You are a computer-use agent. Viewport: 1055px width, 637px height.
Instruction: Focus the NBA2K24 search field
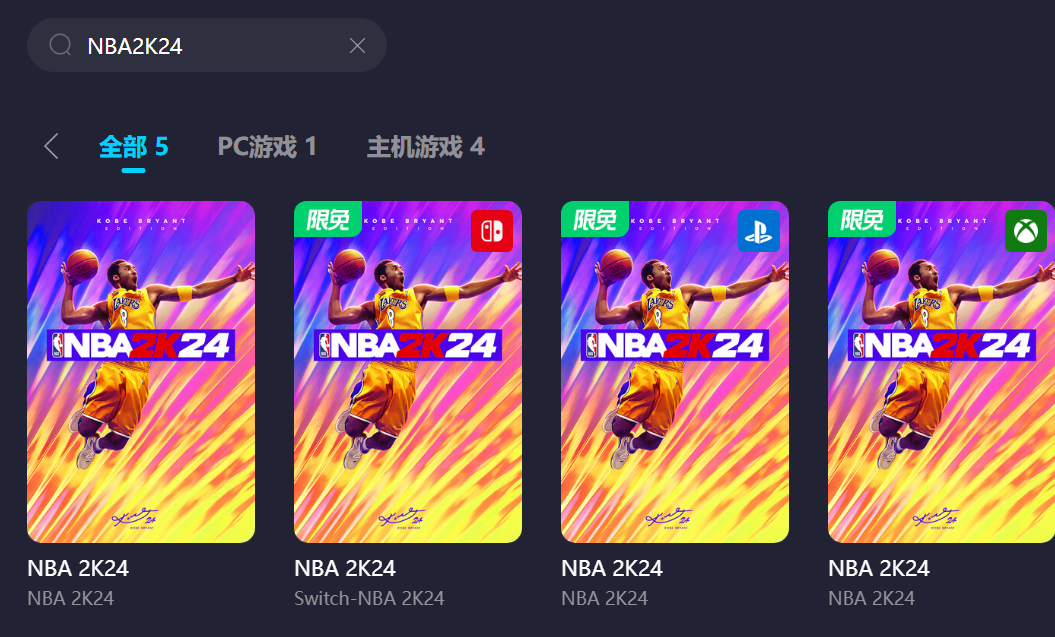[207, 45]
